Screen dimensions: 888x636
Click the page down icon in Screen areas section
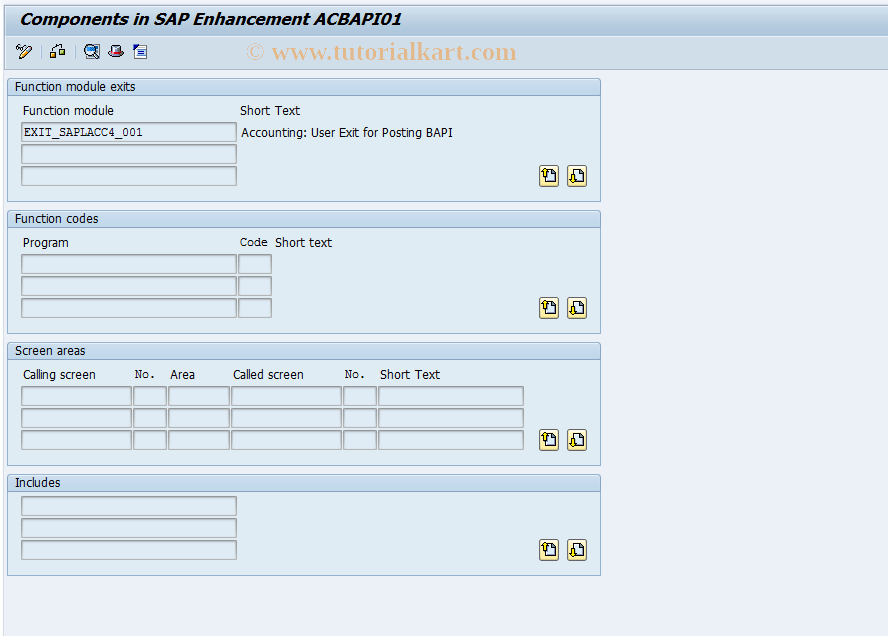click(x=576, y=439)
